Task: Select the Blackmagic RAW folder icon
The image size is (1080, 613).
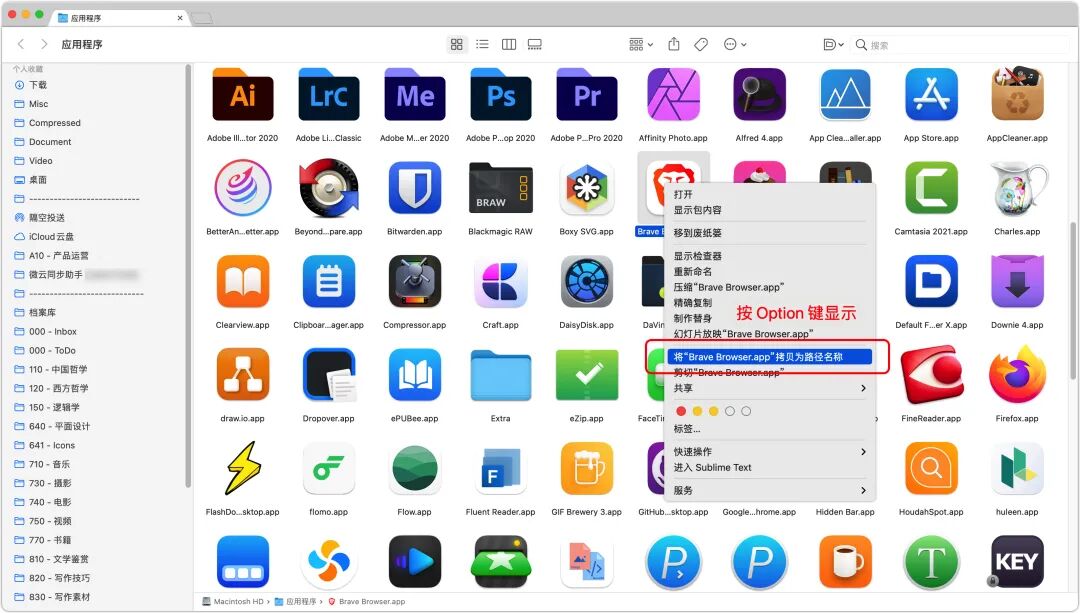Action: pyautogui.click(x=501, y=188)
